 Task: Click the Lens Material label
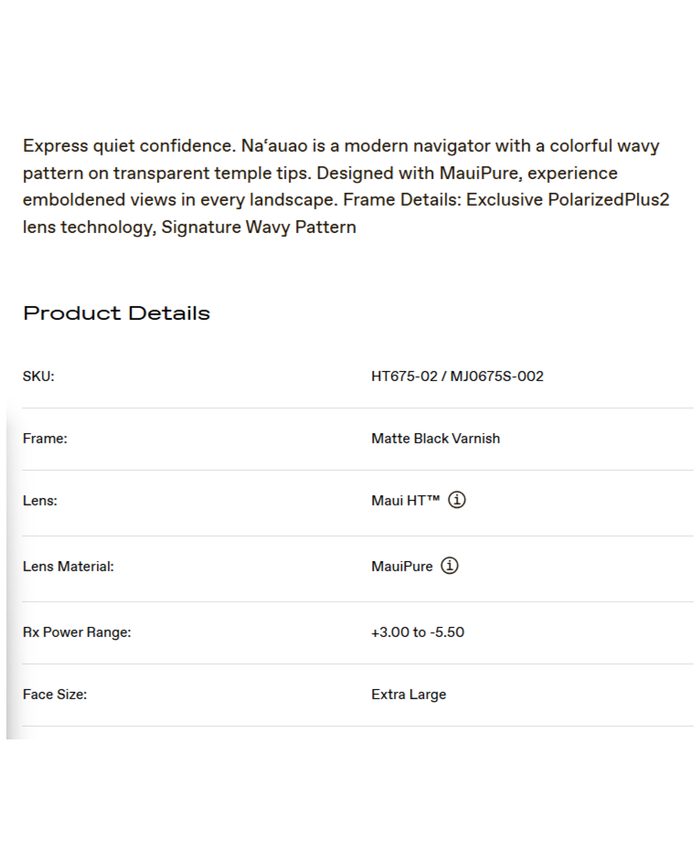[68, 567]
